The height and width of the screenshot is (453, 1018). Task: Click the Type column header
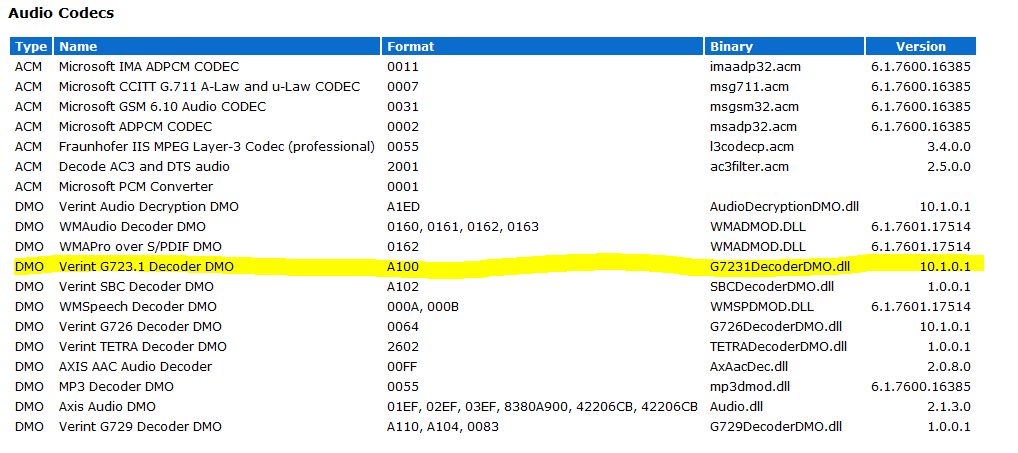(31, 46)
